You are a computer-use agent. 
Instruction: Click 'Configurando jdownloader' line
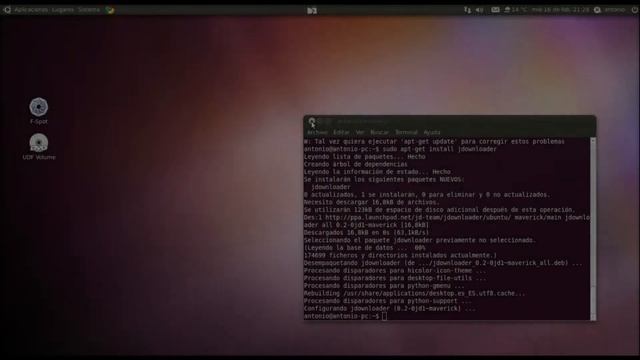389,309
